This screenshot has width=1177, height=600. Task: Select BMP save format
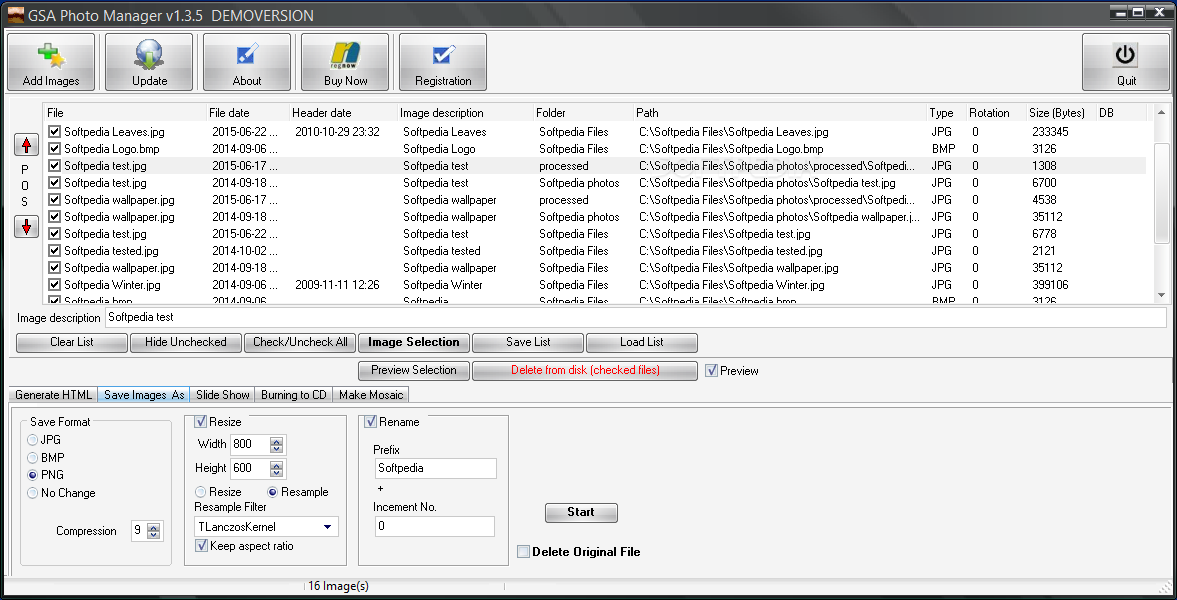click(32, 457)
